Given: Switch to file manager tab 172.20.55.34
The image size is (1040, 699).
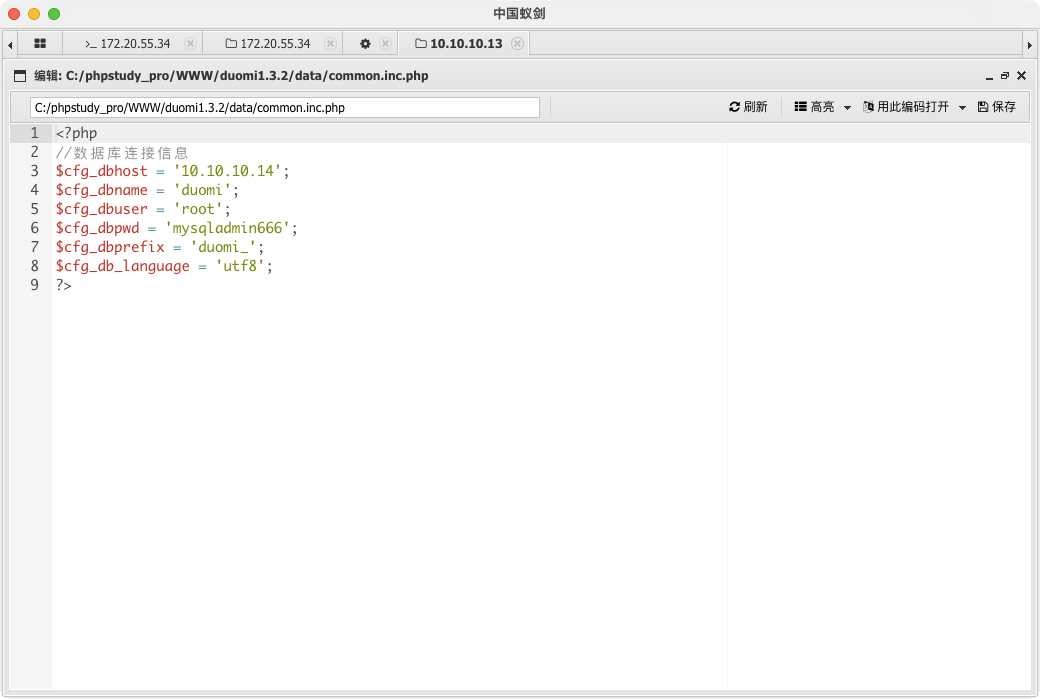Looking at the screenshot, I should tap(267, 44).
